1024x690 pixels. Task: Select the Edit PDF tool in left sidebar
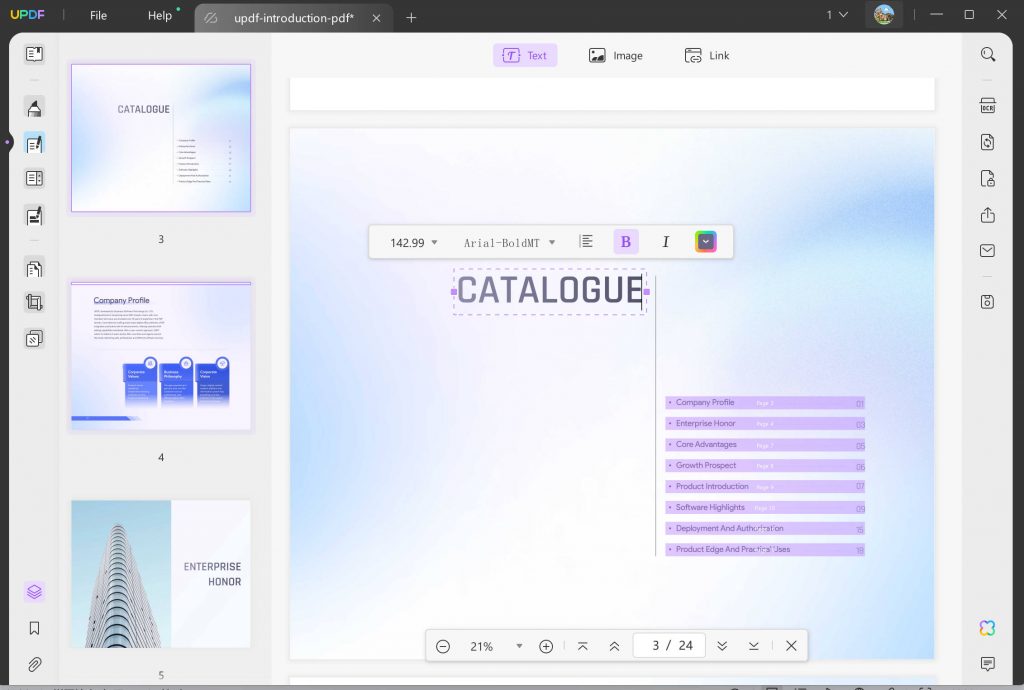pyautogui.click(x=34, y=143)
